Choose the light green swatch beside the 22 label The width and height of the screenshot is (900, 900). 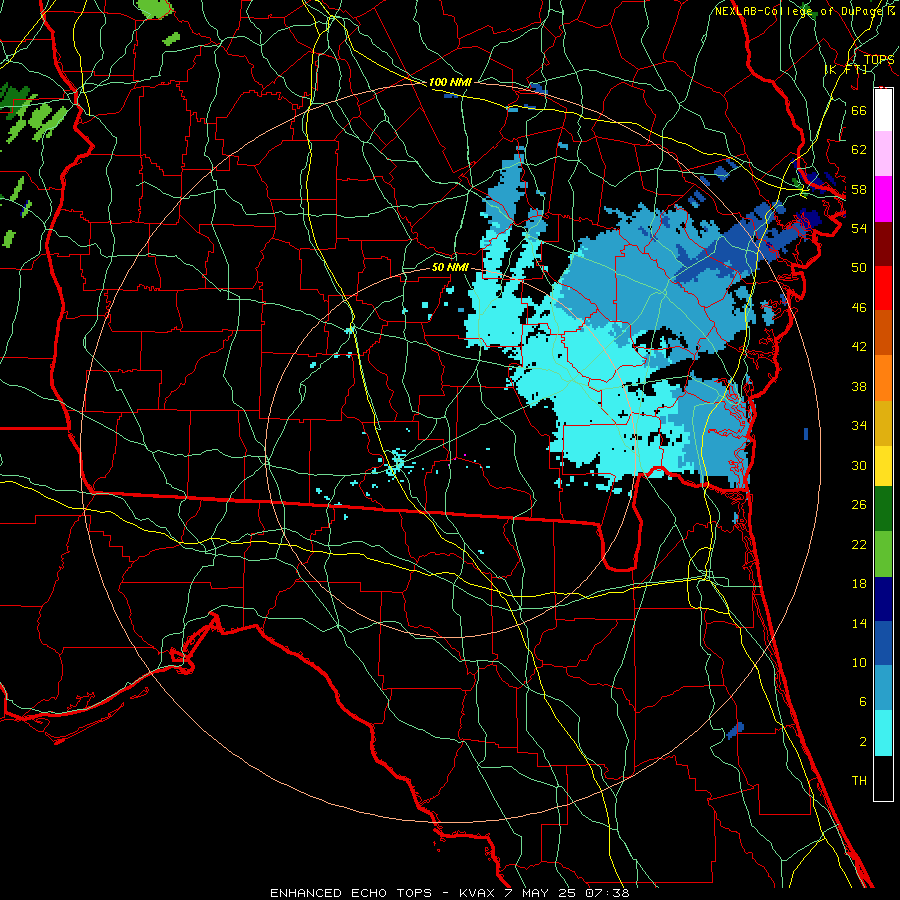(x=883, y=554)
